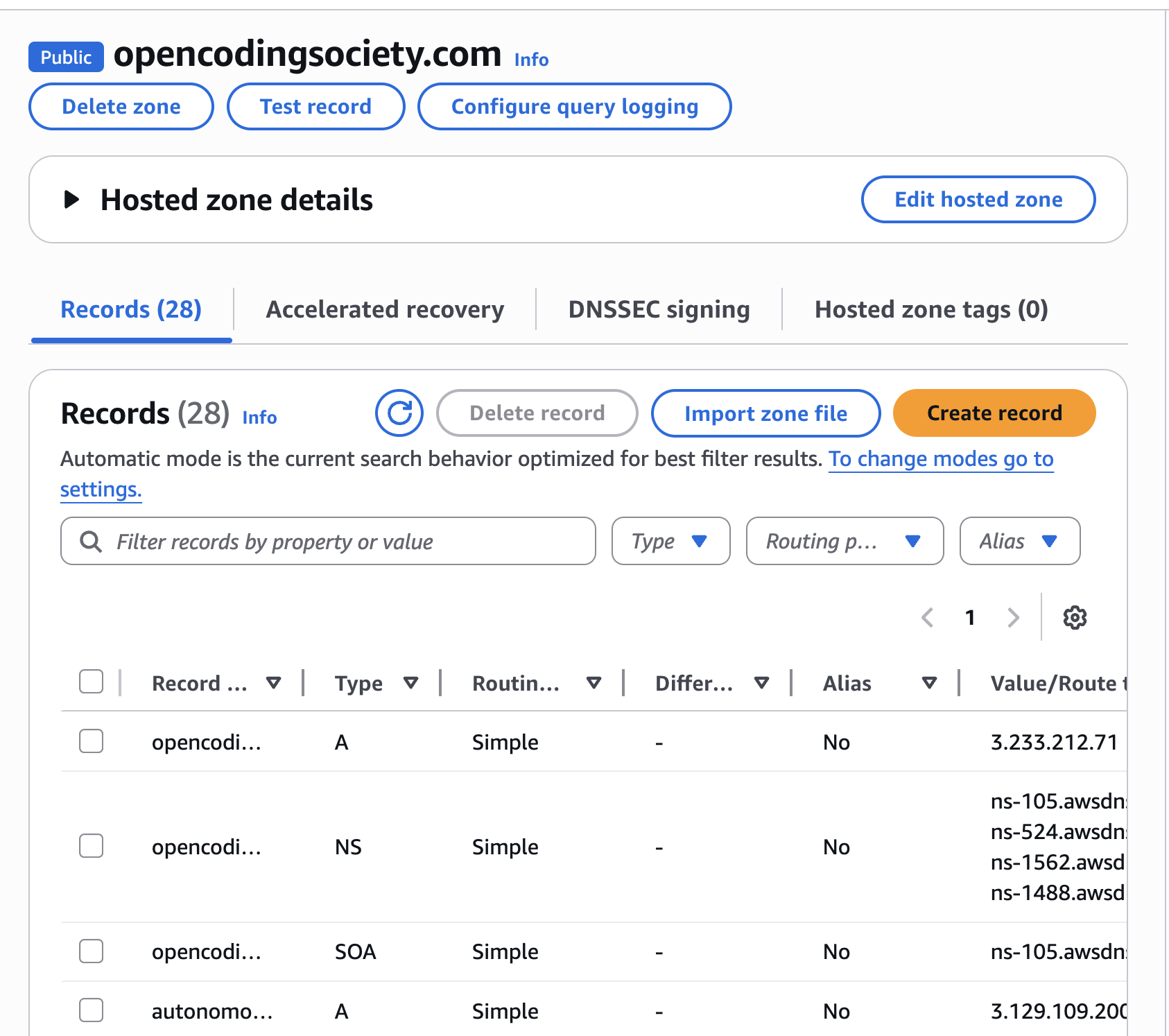1169x1036 pixels.
Task: Click the refresh records icon
Action: 399,413
